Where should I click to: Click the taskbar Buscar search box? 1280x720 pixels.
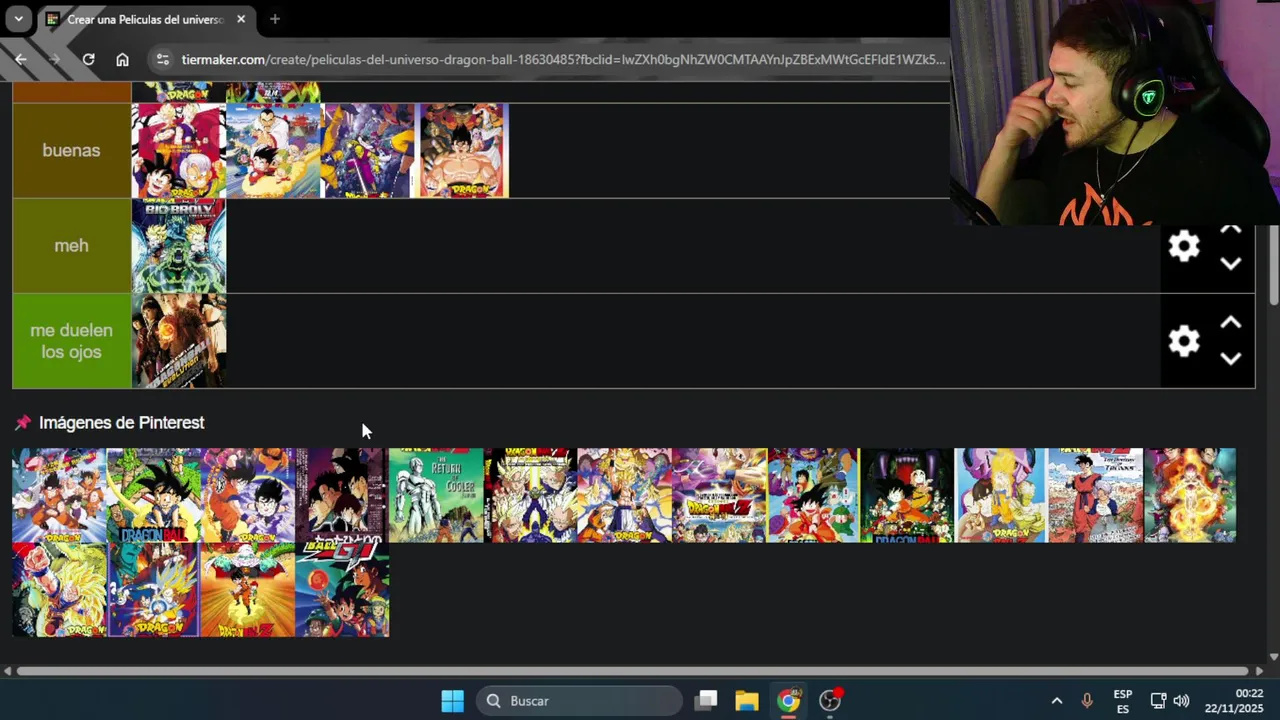point(580,700)
